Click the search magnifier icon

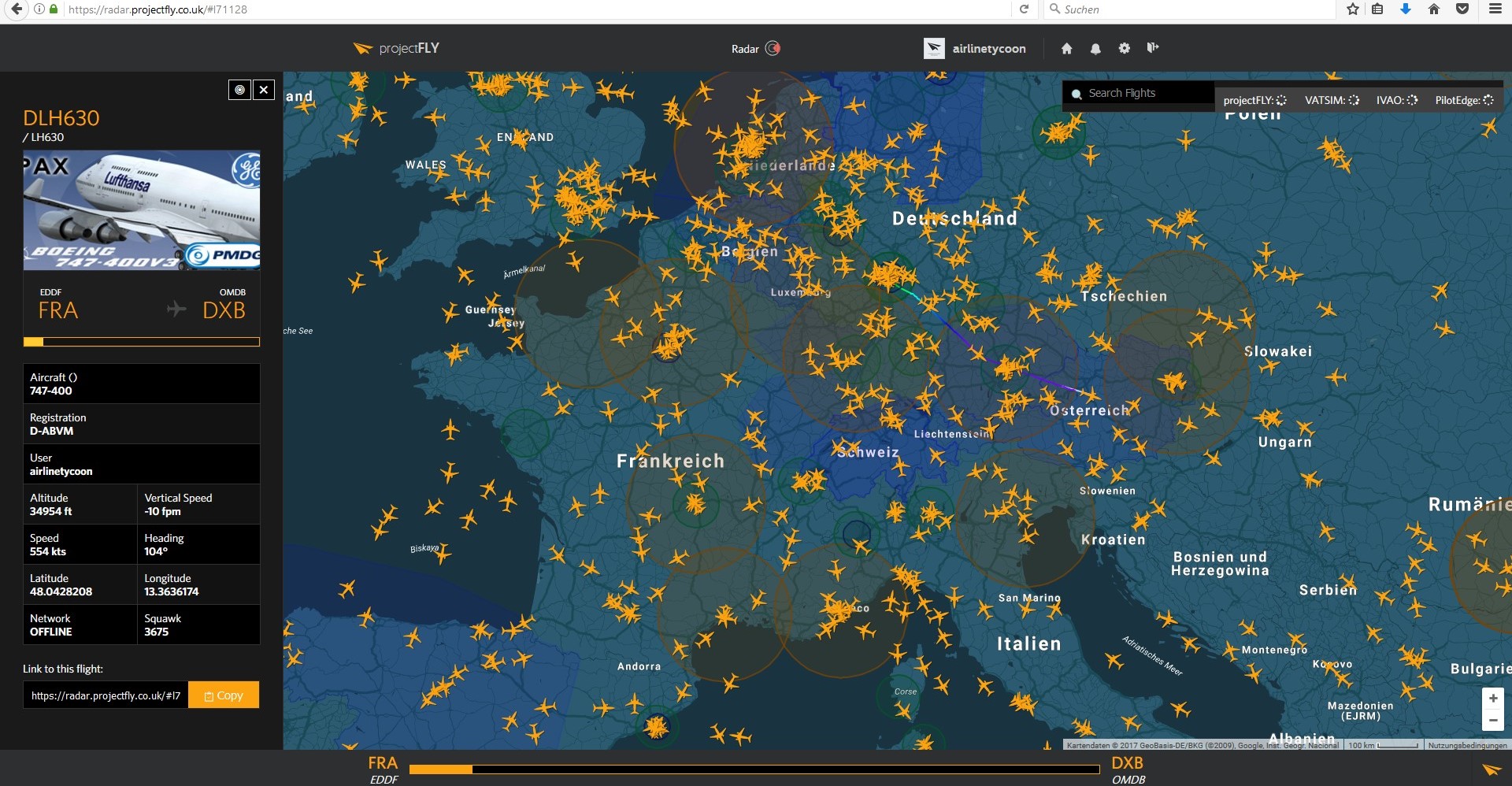click(x=1076, y=94)
